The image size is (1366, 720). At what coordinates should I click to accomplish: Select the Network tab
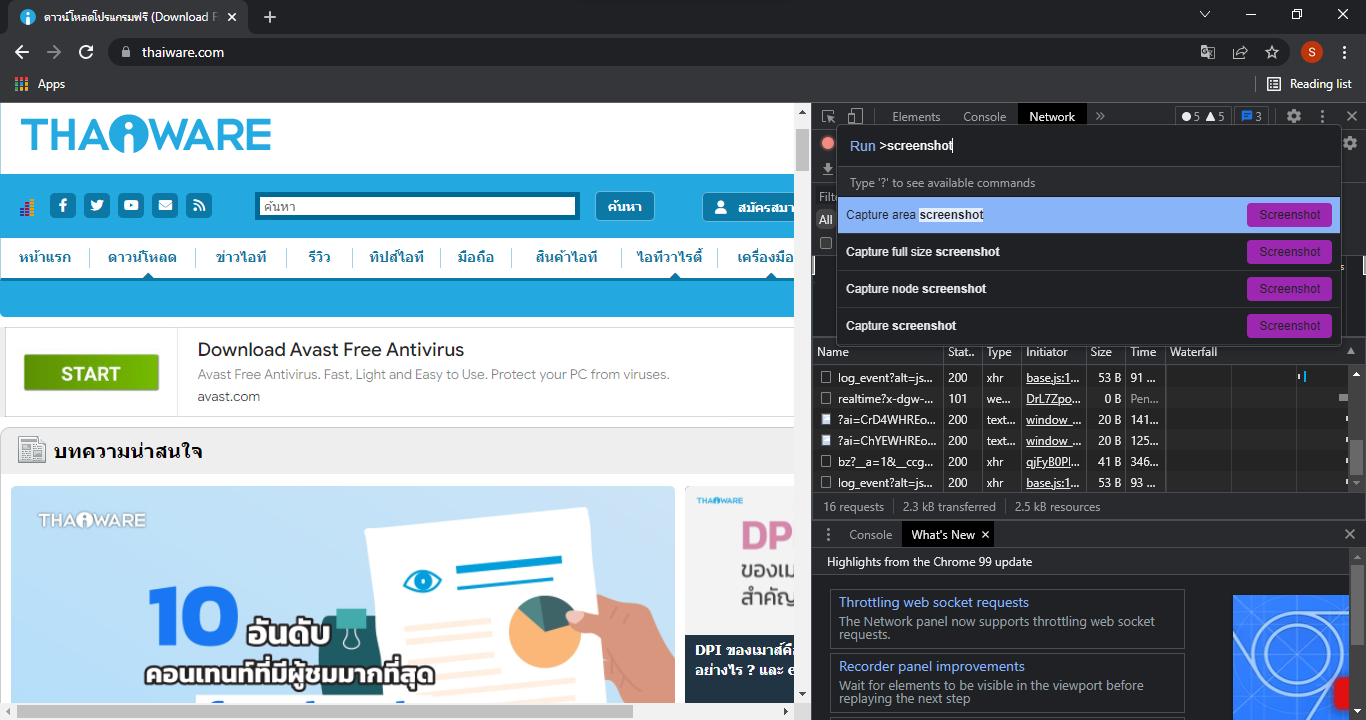pyautogui.click(x=1052, y=116)
